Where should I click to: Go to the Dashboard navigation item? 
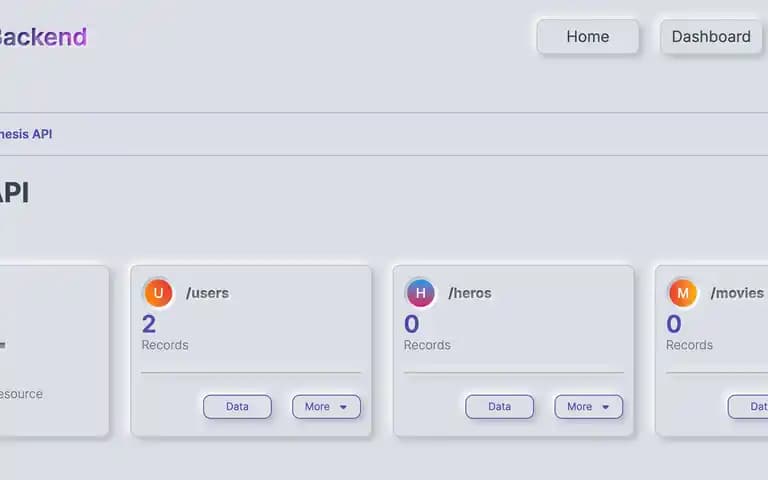coord(711,37)
